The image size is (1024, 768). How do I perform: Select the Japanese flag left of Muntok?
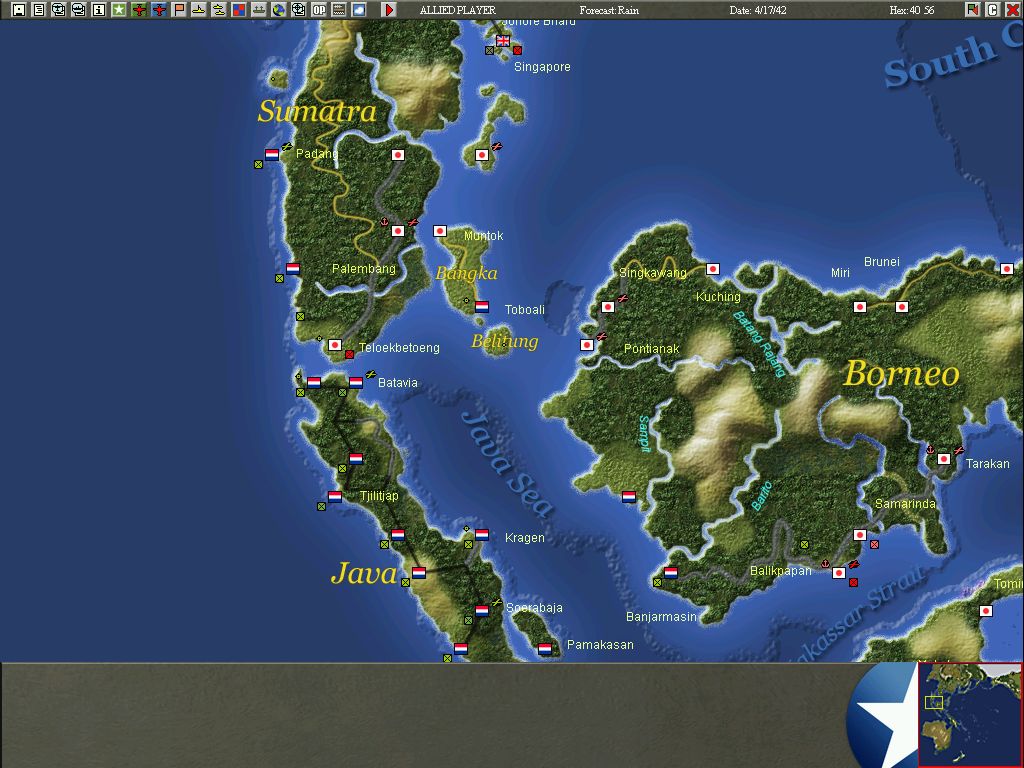440,231
